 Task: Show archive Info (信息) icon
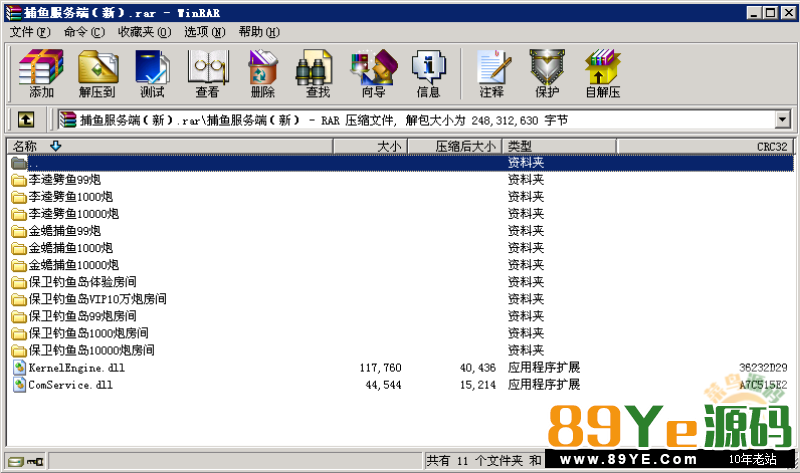[x=429, y=73]
